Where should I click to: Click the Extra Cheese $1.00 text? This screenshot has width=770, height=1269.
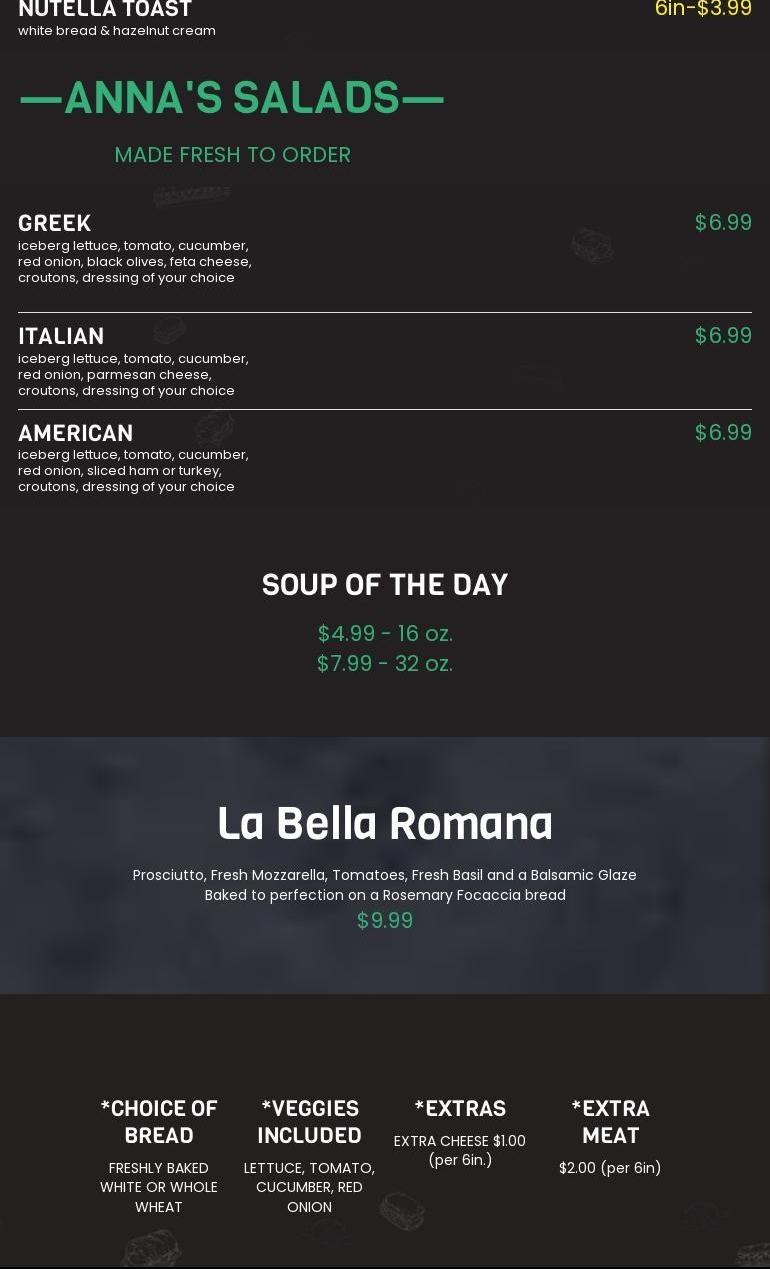pyautogui.click(x=460, y=1141)
